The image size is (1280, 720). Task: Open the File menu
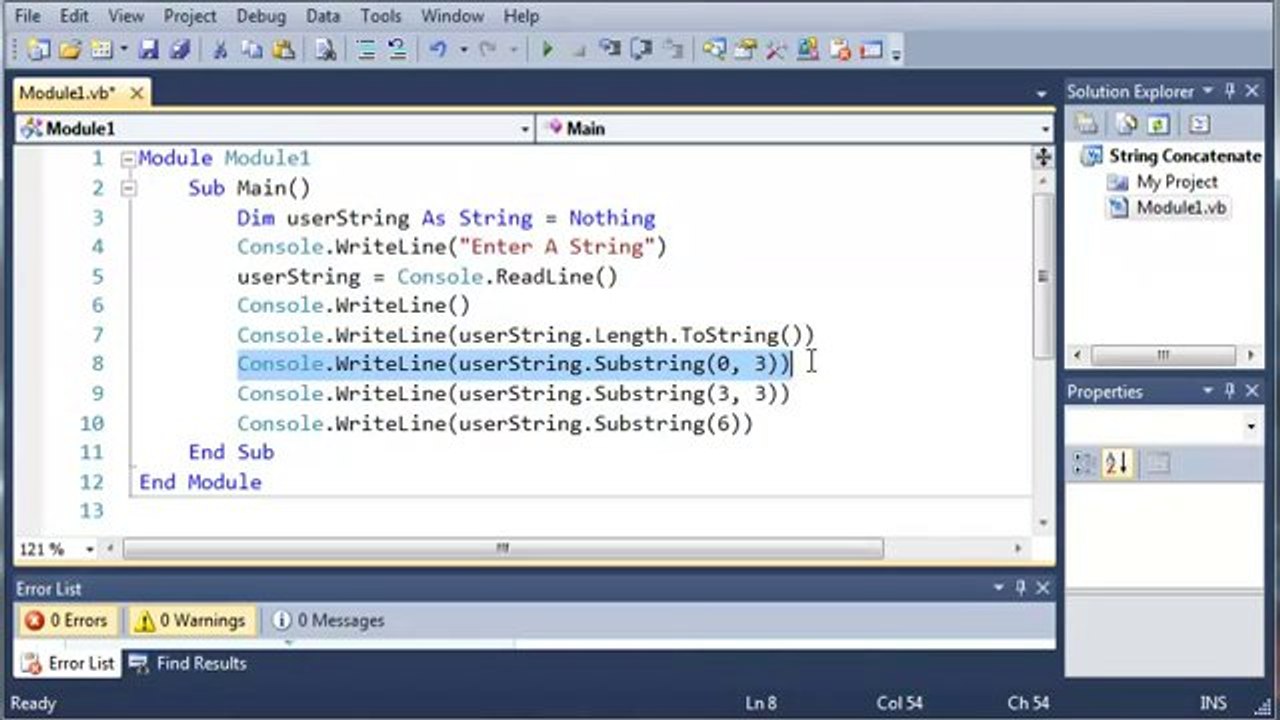pyautogui.click(x=28, y=16)
